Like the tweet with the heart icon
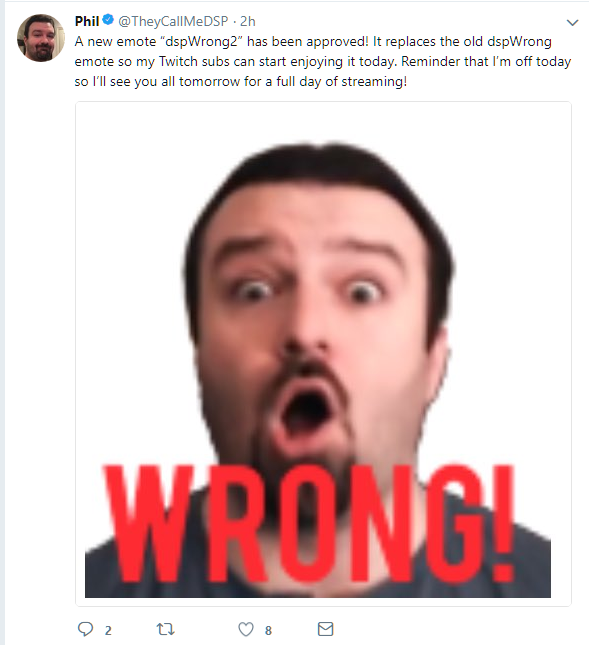The width and height of the screenshot is (589, 645). click(x=246, y=629)
